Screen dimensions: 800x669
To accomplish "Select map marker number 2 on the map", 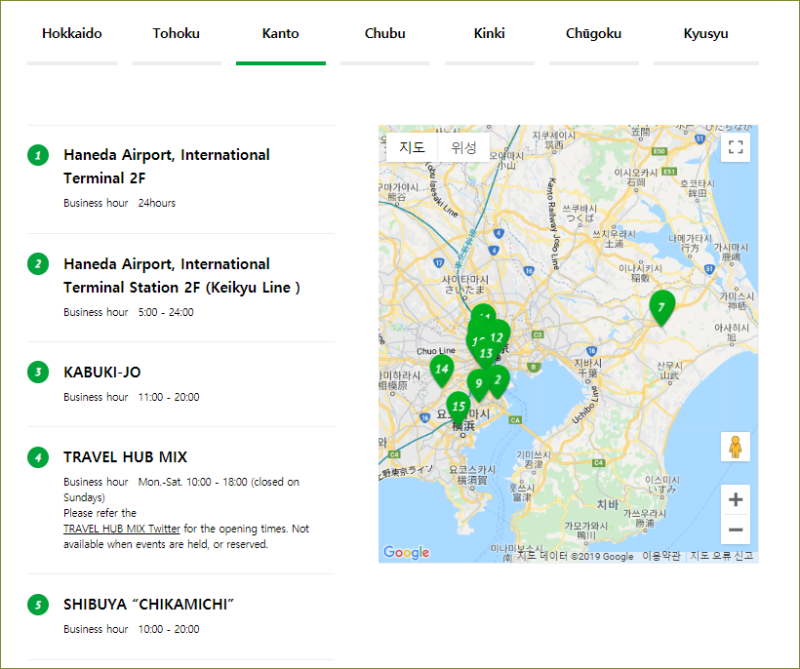I will 498,380.
